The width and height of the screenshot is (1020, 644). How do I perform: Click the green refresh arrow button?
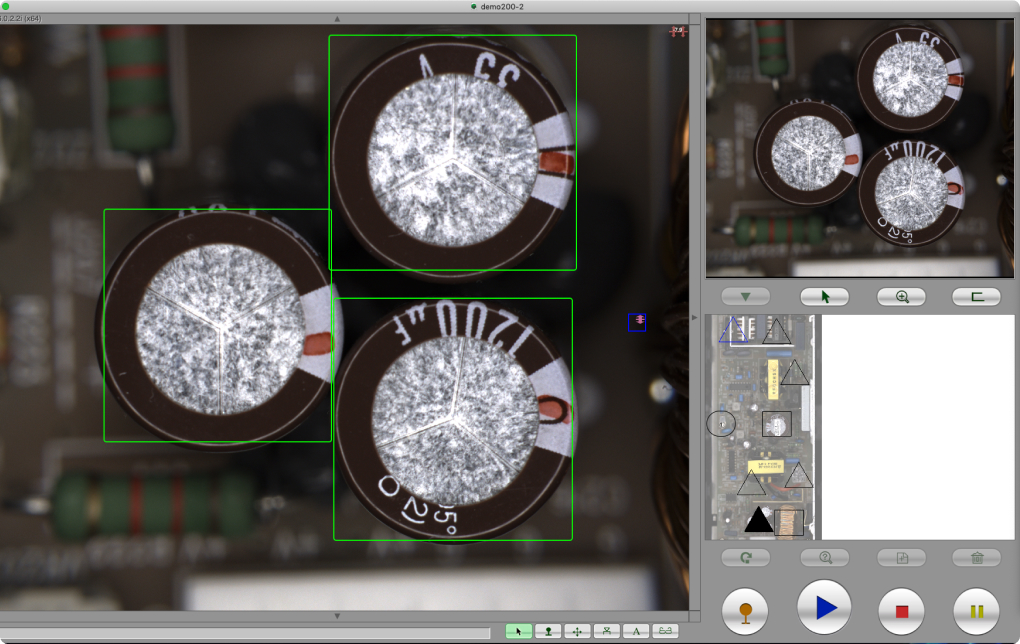[x=745, y=558]
